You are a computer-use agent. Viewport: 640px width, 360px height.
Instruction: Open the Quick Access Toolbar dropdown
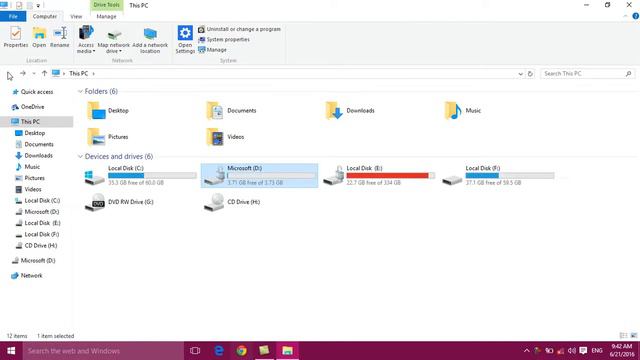[38, 6]
